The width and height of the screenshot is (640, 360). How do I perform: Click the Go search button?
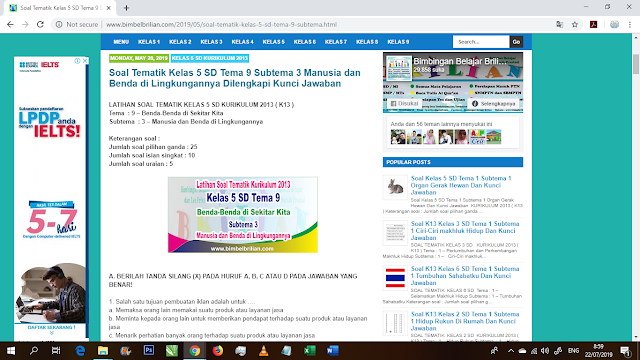click(x=516, y=42)
